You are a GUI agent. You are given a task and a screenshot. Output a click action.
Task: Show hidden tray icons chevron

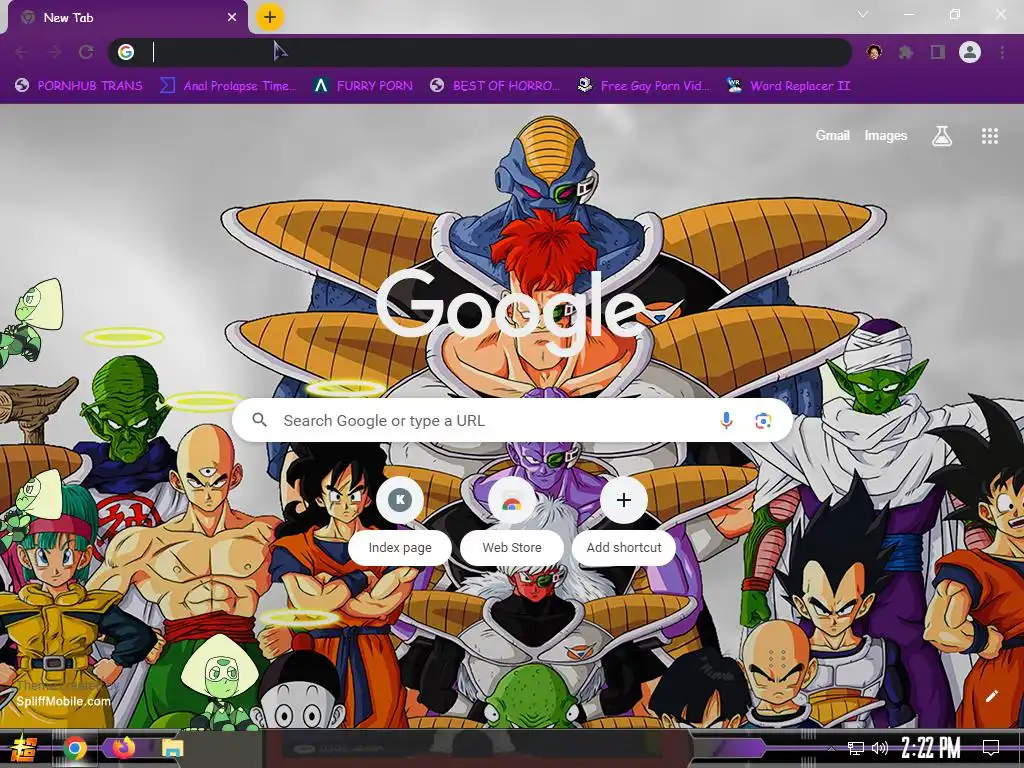(x=831, y=748)
